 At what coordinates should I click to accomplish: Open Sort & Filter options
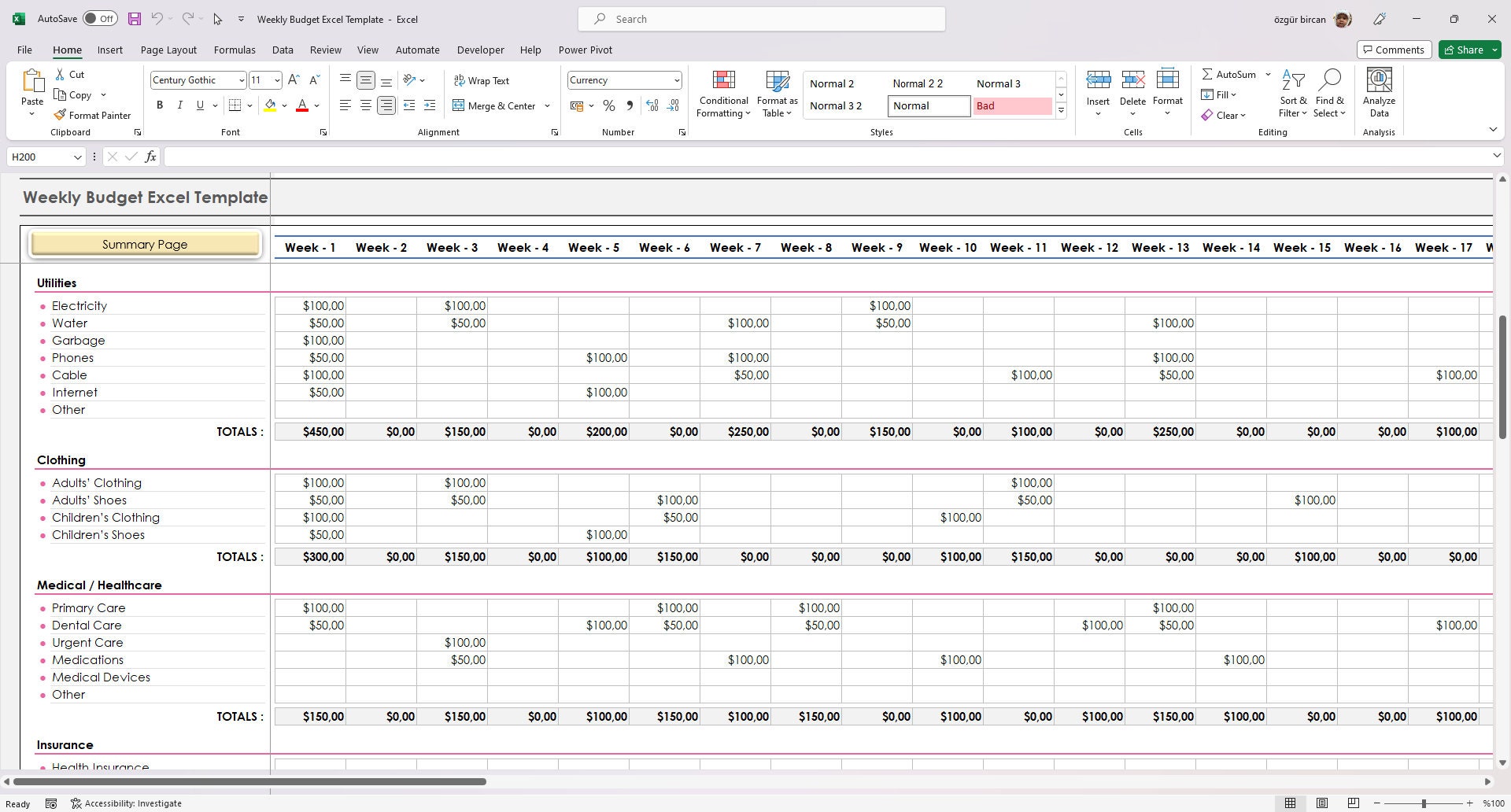[1293, 94]
